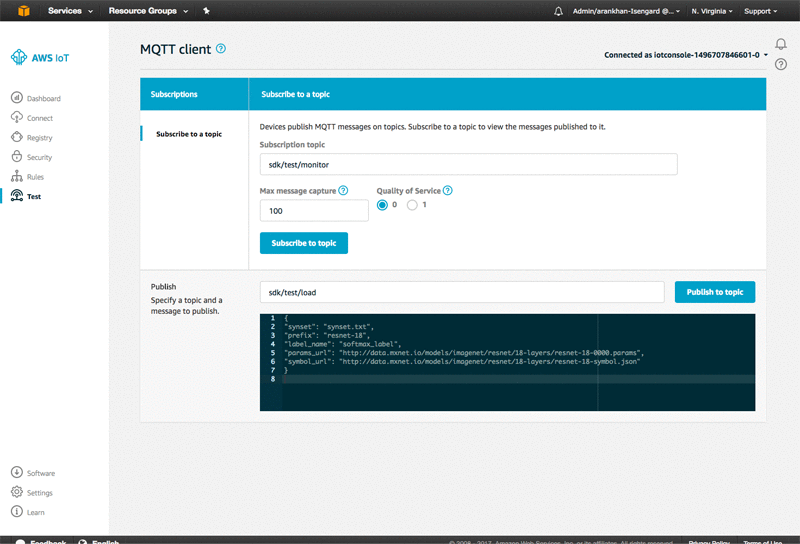The image size is (800, 544).
Task: Select Quality of Service 0
Action: [x=382, y=205]
